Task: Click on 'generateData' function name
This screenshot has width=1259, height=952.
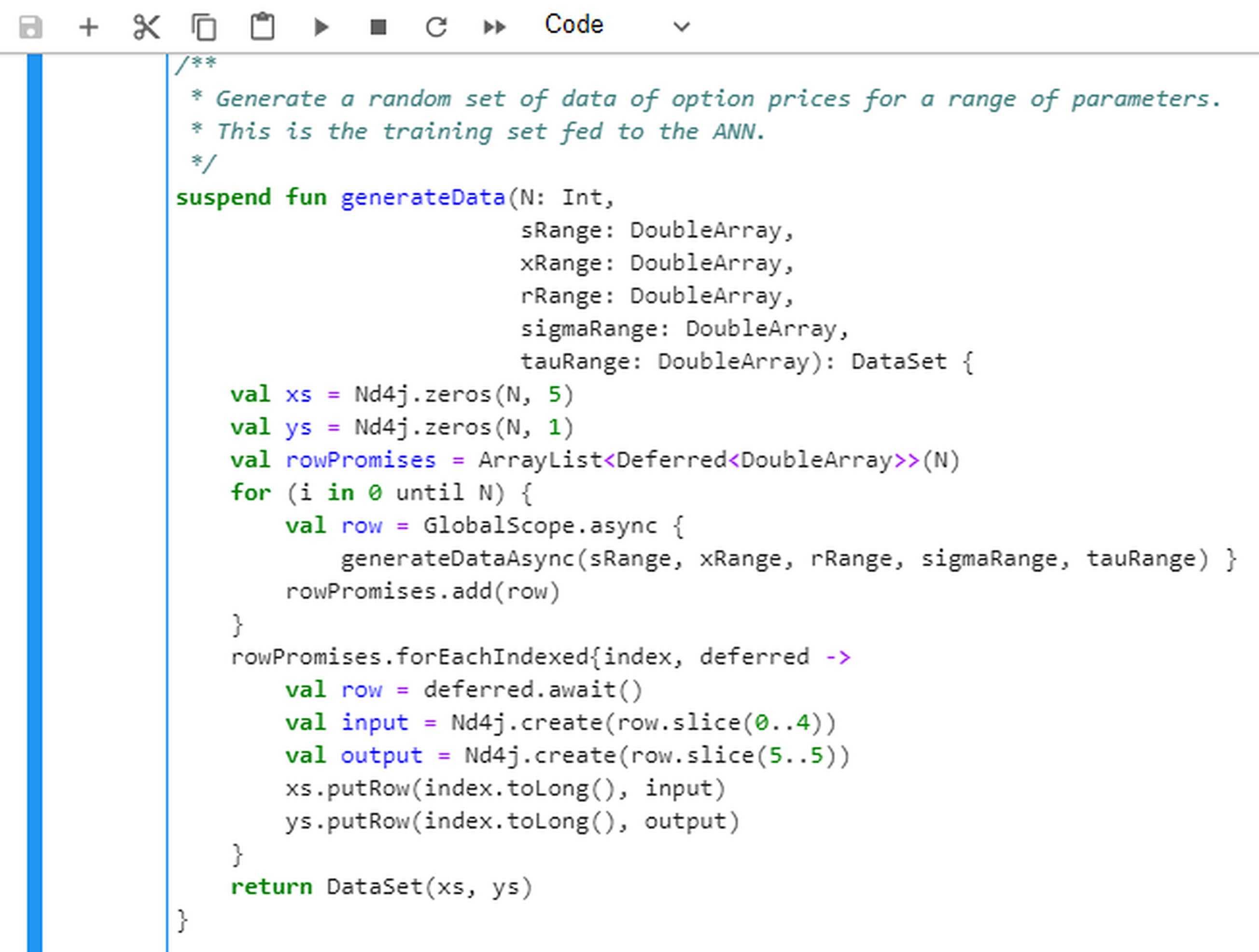Action: coord(423,197)
